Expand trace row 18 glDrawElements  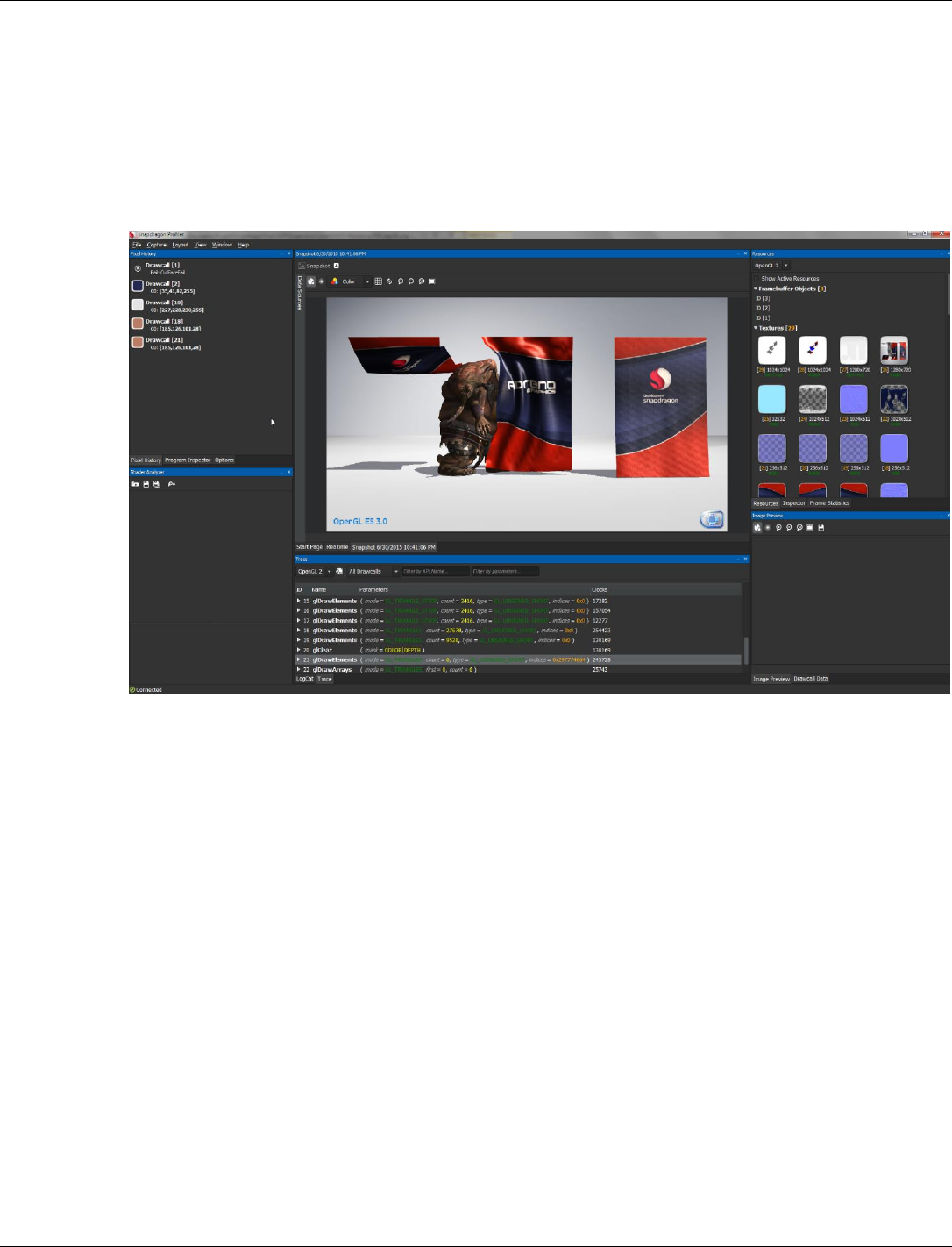click(x=299, y=631)
